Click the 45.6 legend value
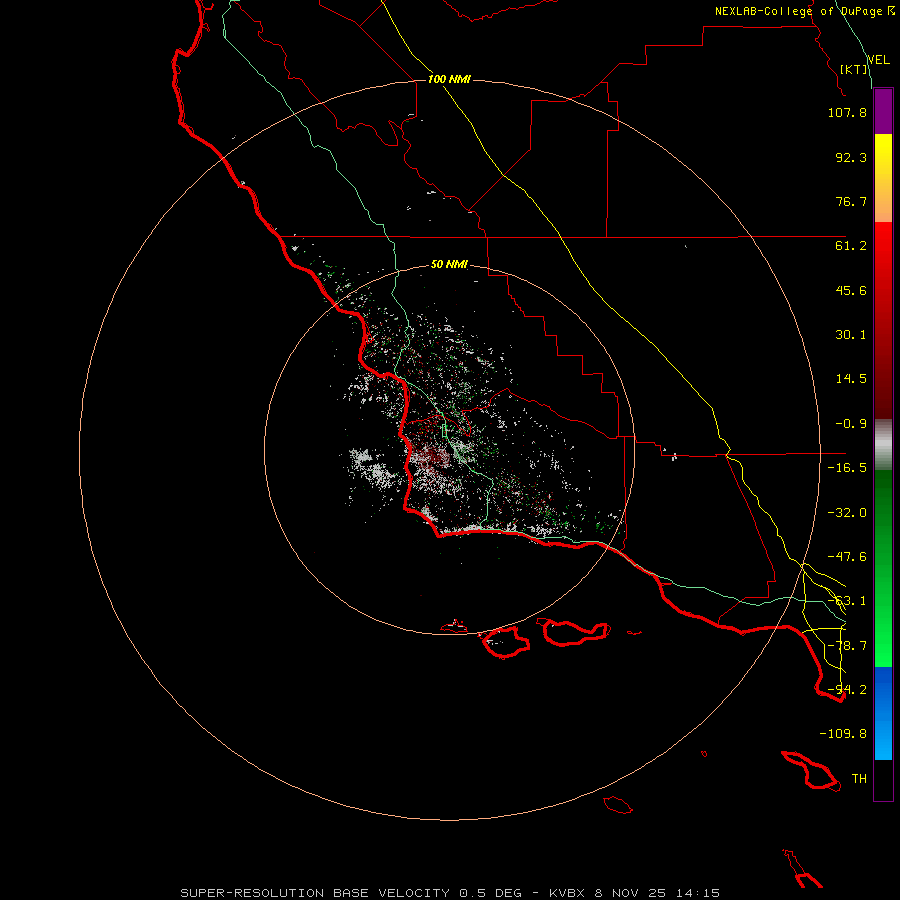900x900 pixels. tap(851, 290)
